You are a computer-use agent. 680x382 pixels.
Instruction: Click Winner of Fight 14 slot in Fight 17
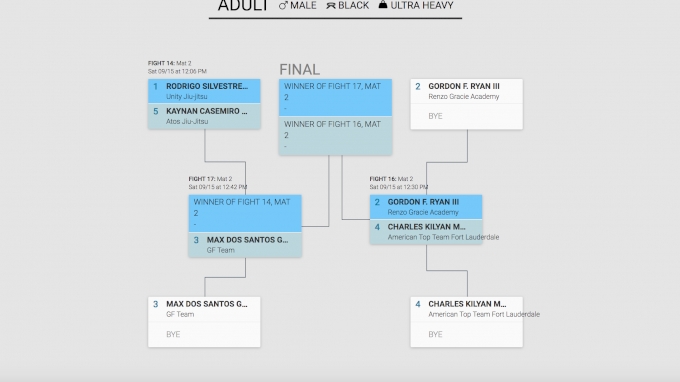click(245, 213)
